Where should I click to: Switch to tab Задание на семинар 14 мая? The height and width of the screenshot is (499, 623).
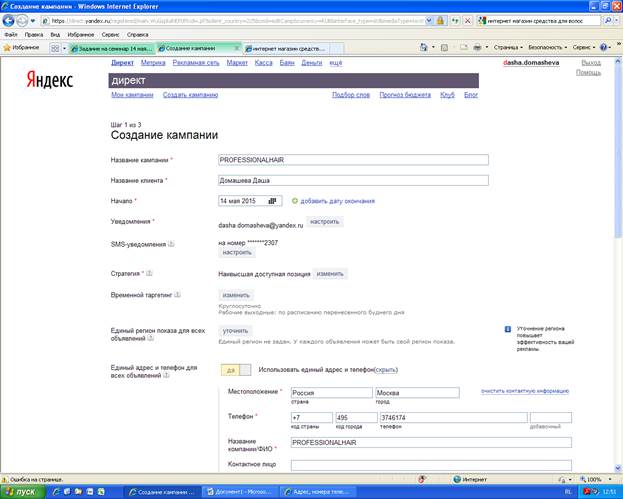click(x=112, y=48)
